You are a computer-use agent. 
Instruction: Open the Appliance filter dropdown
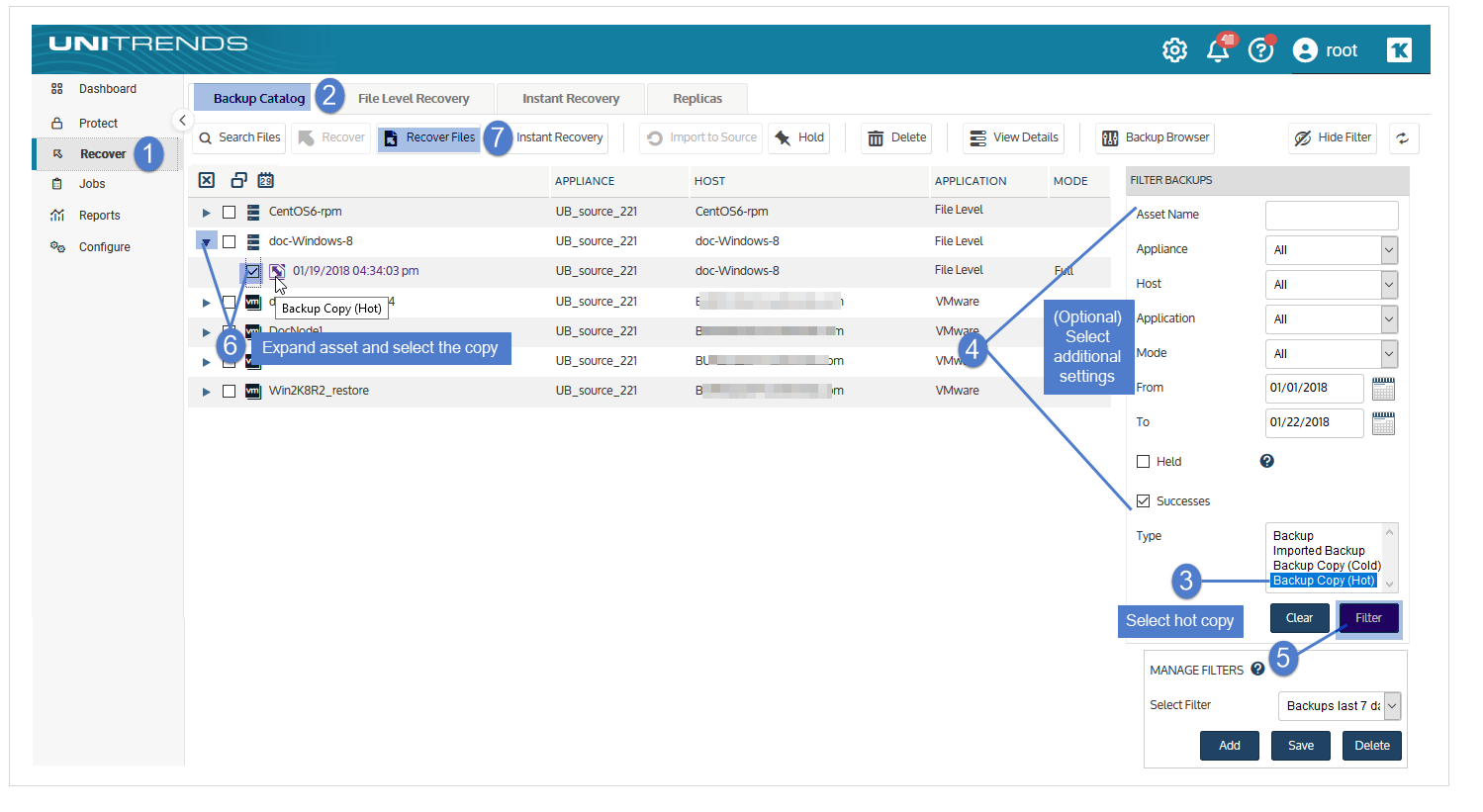1332,250
